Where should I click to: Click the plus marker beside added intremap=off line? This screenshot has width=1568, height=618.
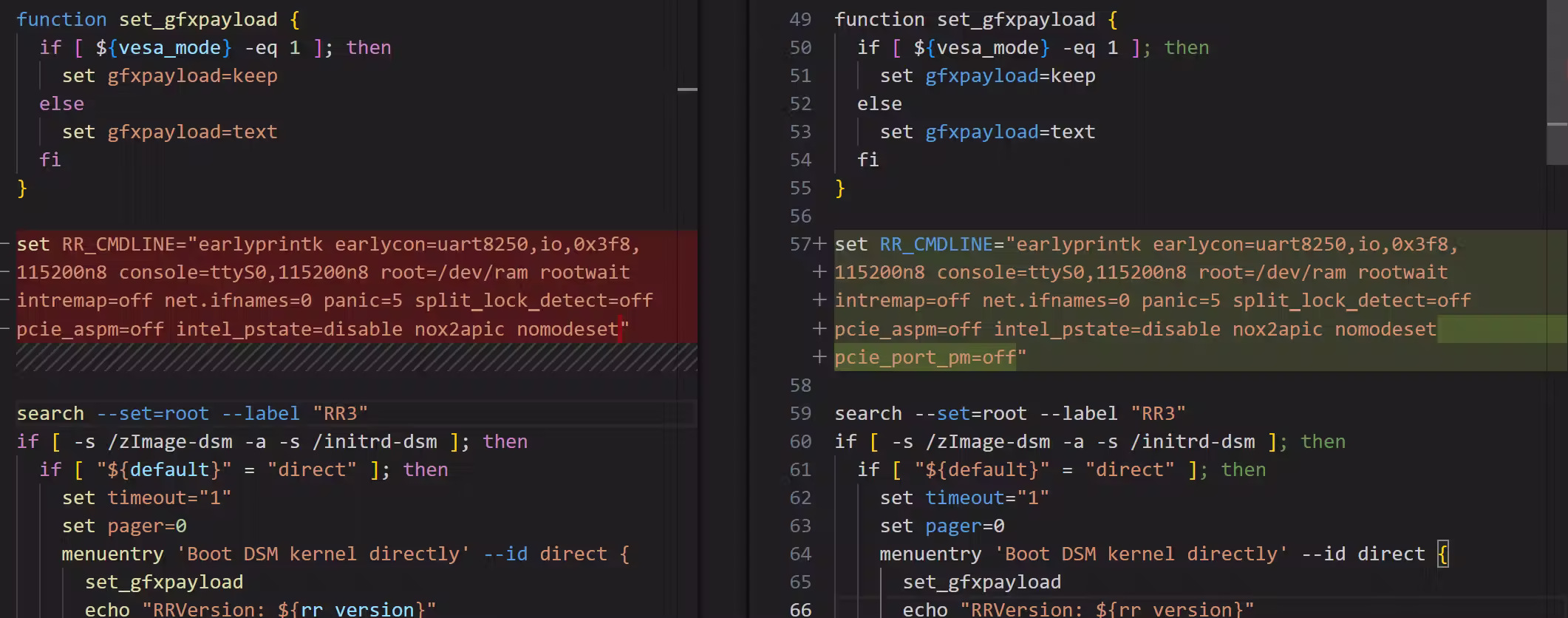click(x=819, y=300)
